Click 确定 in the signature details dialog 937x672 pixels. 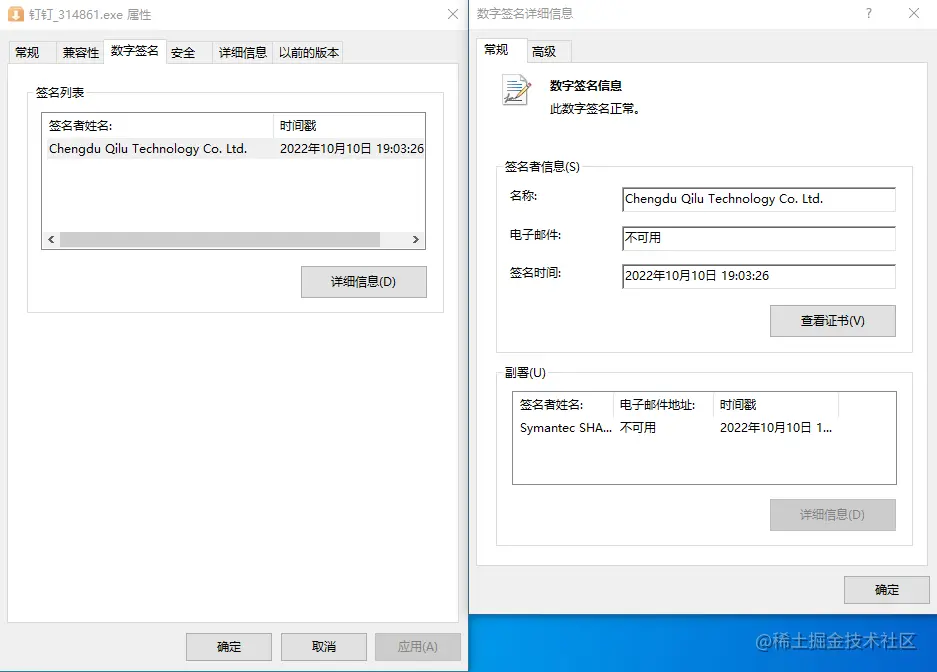coord(886,589)
